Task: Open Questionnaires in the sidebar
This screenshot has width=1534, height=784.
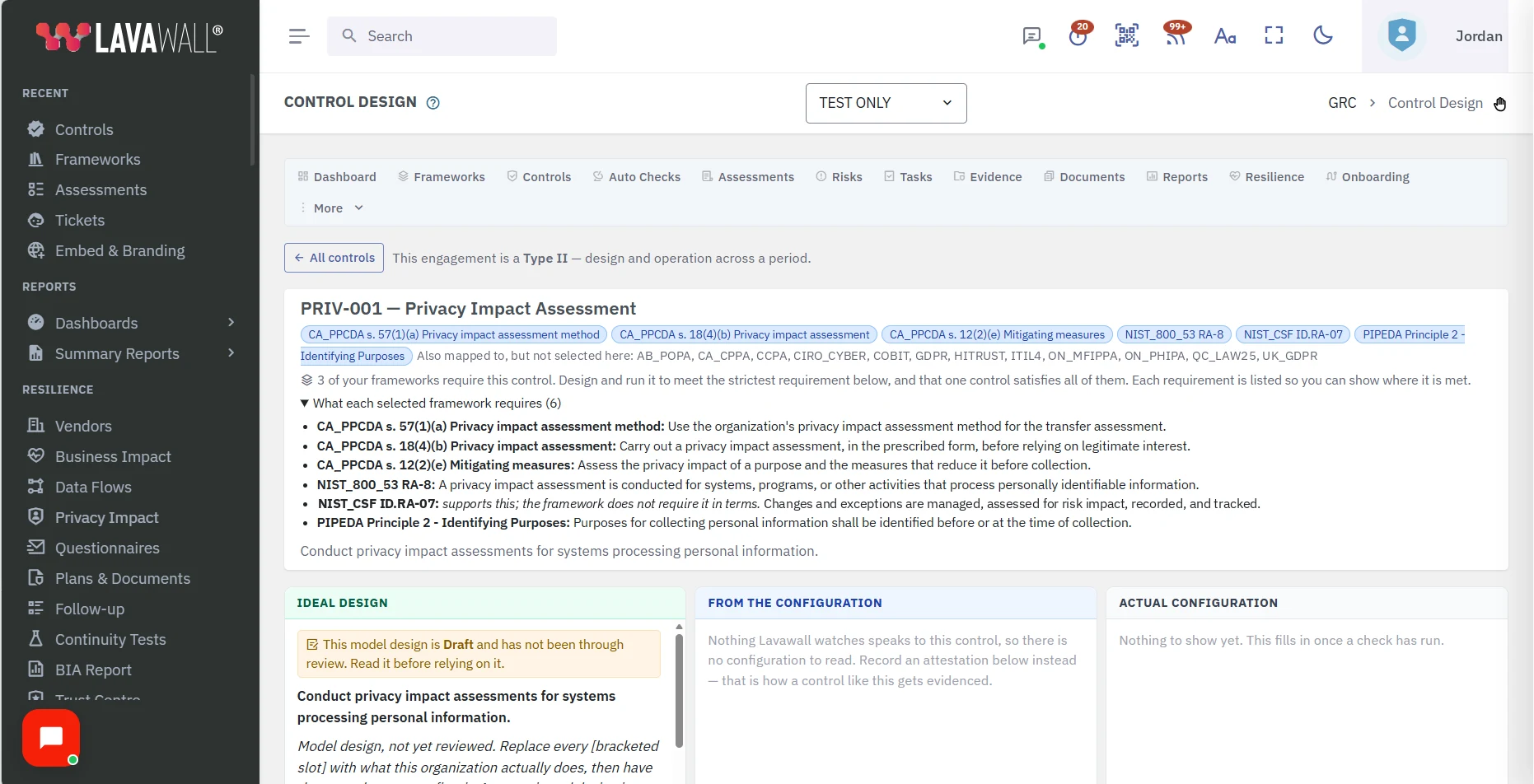Action: tap(107, 548)
